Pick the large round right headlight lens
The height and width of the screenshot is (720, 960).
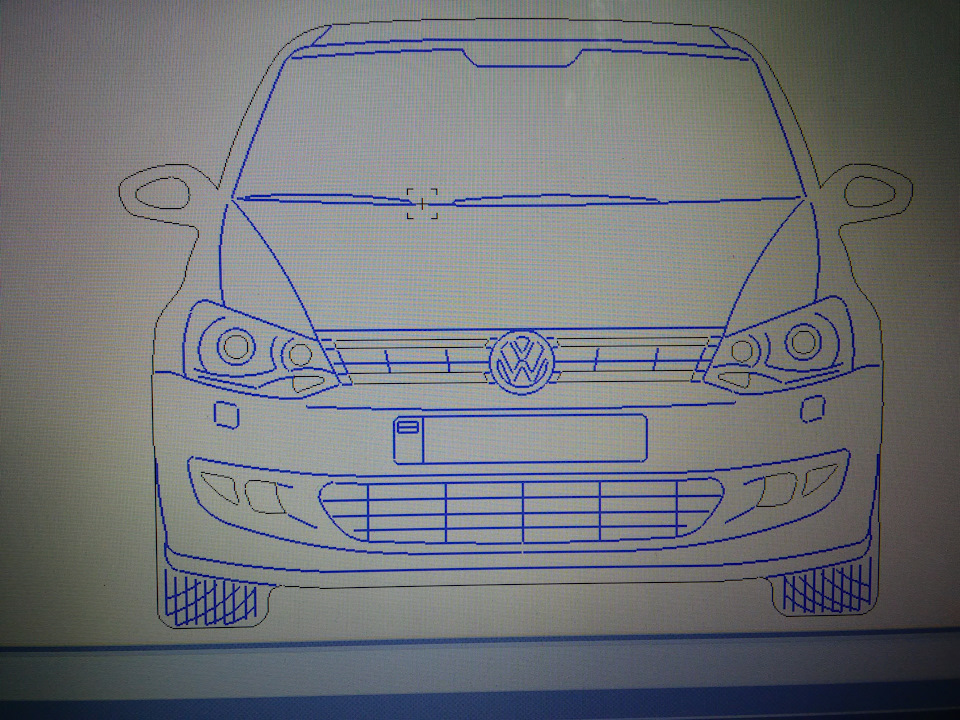[803, 342]
